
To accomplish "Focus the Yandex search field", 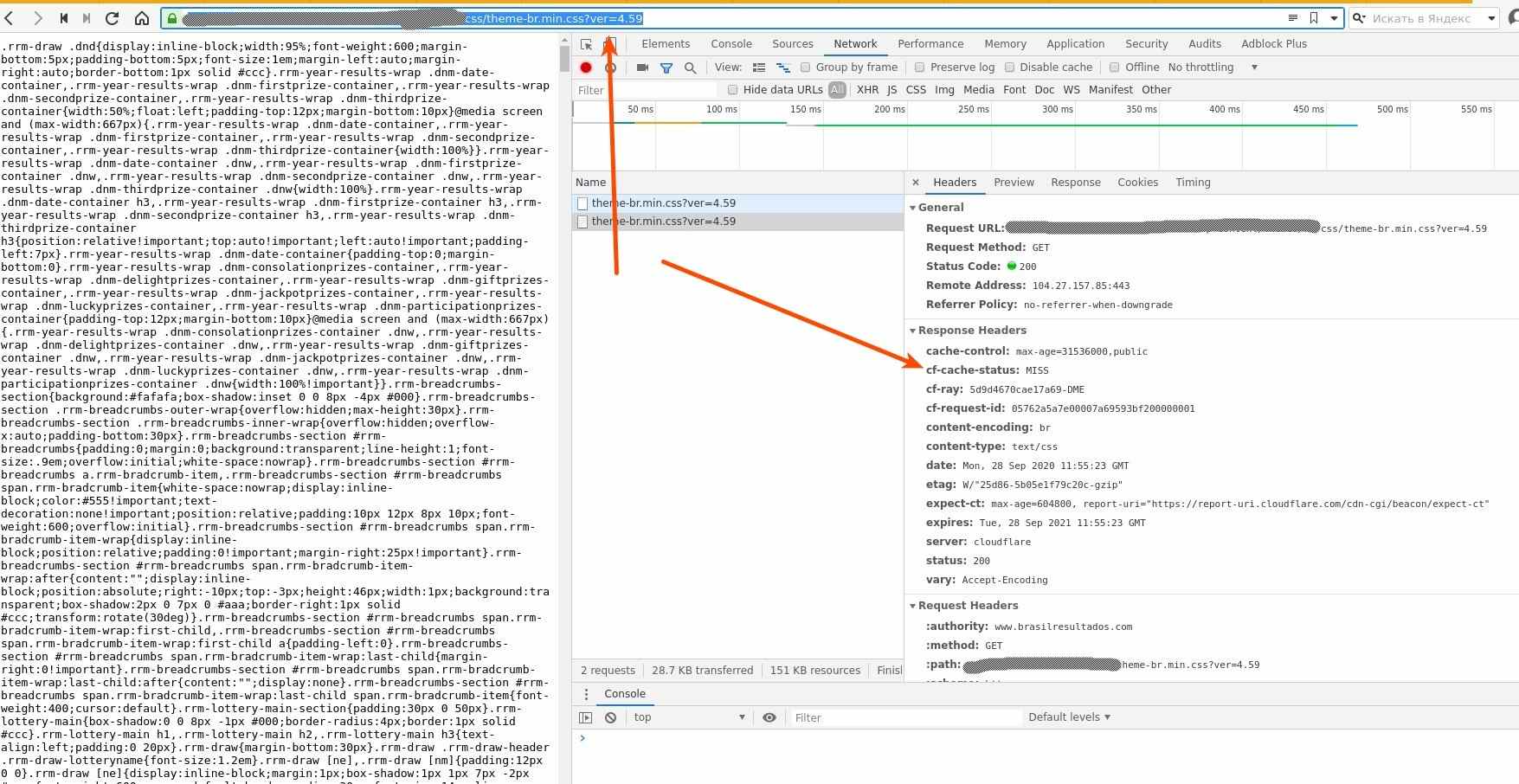I will click(x=1421, y=18).
